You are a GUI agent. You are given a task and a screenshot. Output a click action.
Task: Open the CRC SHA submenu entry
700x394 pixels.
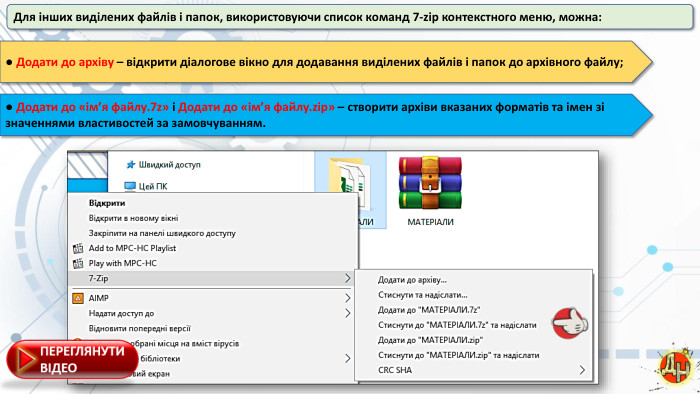[474, 370]
